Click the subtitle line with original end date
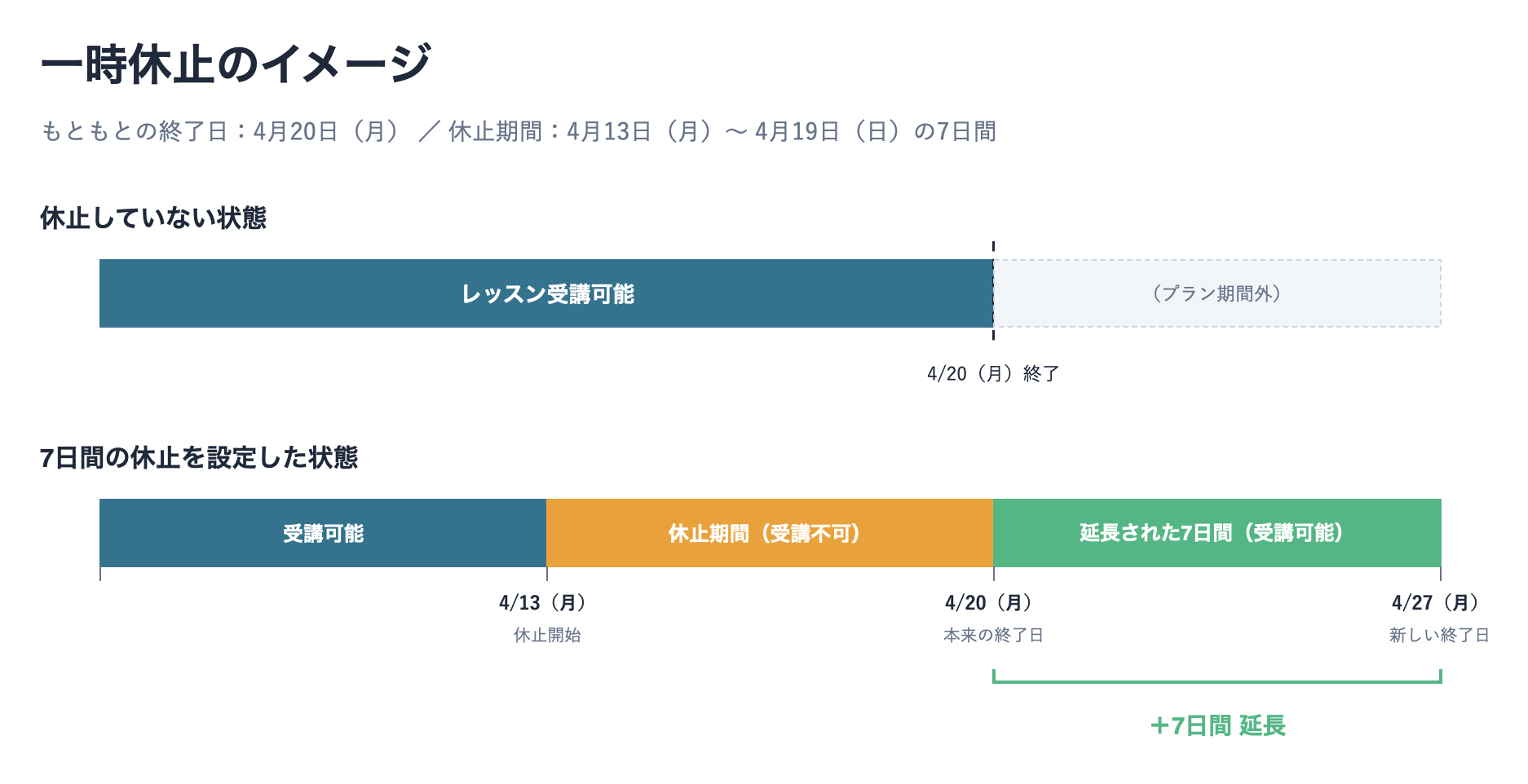The height and width of the screenshot is (784, 1528). (x=519, y=131)
